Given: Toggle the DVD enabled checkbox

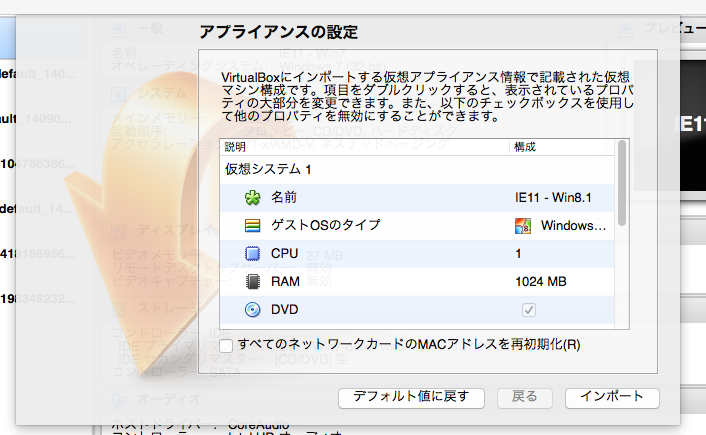Looking at the screenshot, I should point(528,311).
